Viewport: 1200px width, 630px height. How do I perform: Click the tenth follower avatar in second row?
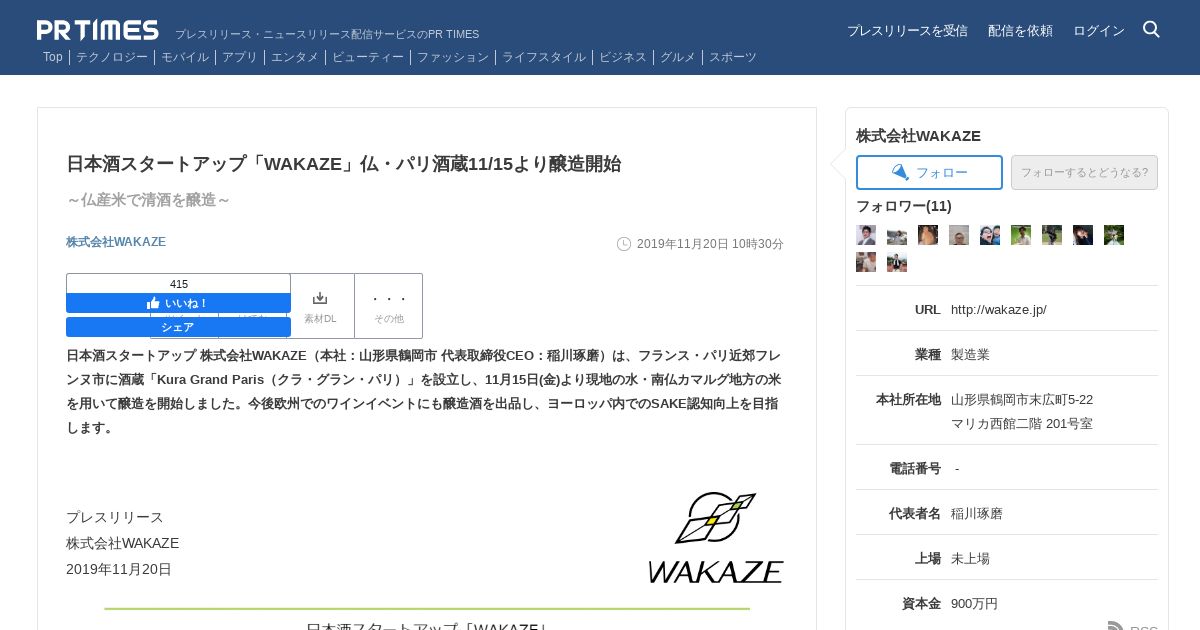pyautogui.click(x=866, y=262)
